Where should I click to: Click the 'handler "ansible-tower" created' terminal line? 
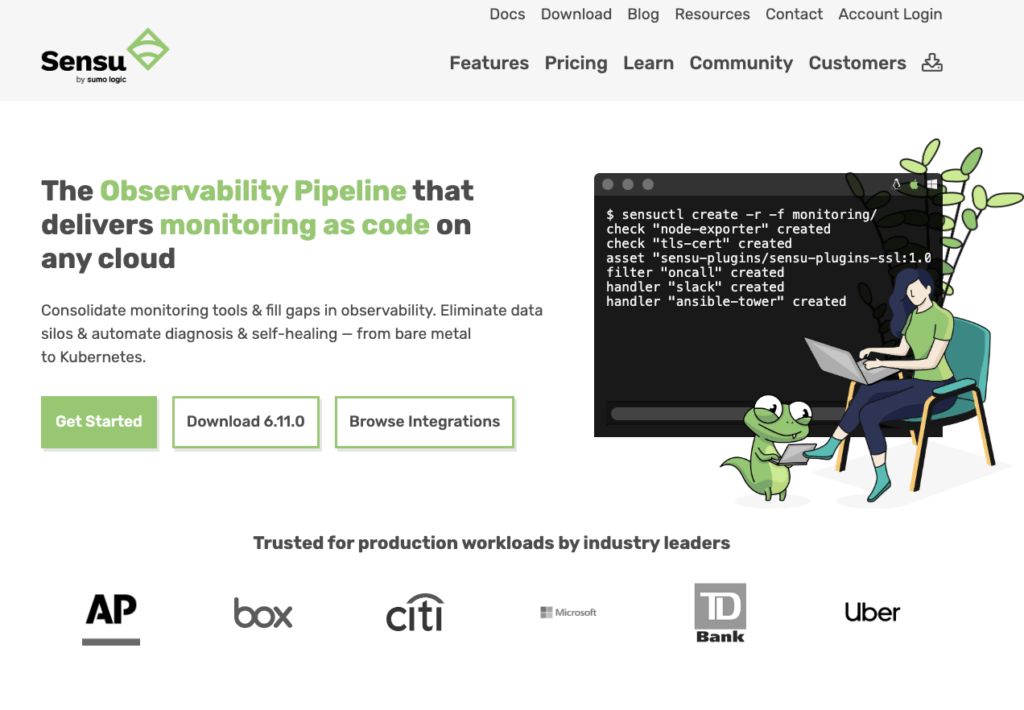click(726, 301)
